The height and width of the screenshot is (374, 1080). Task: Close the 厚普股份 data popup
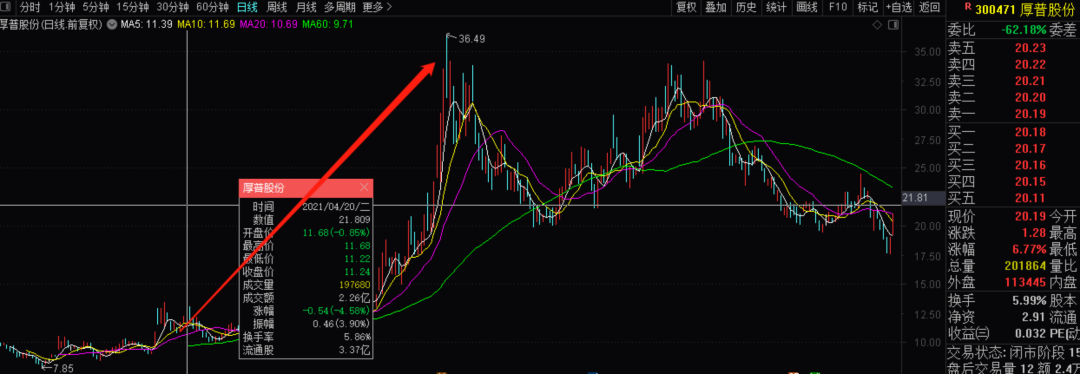(364, 187)
